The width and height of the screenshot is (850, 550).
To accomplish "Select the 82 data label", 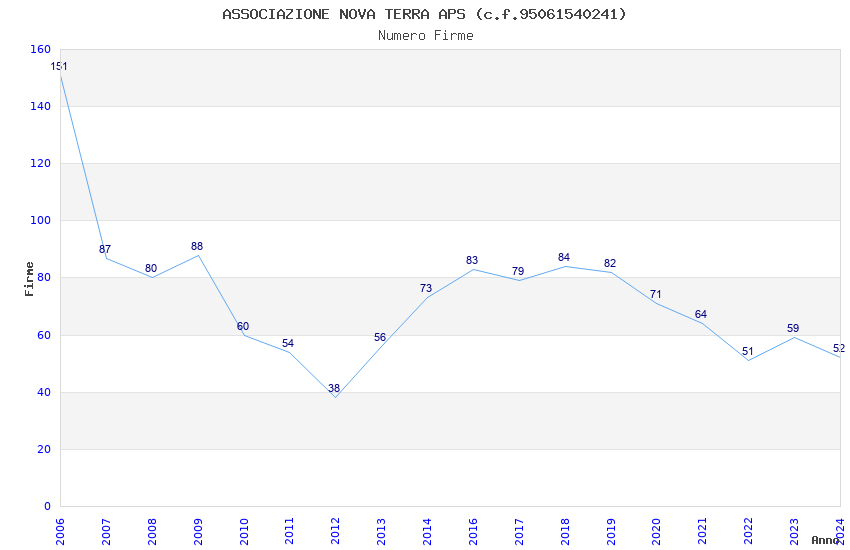I will (610, 263).
